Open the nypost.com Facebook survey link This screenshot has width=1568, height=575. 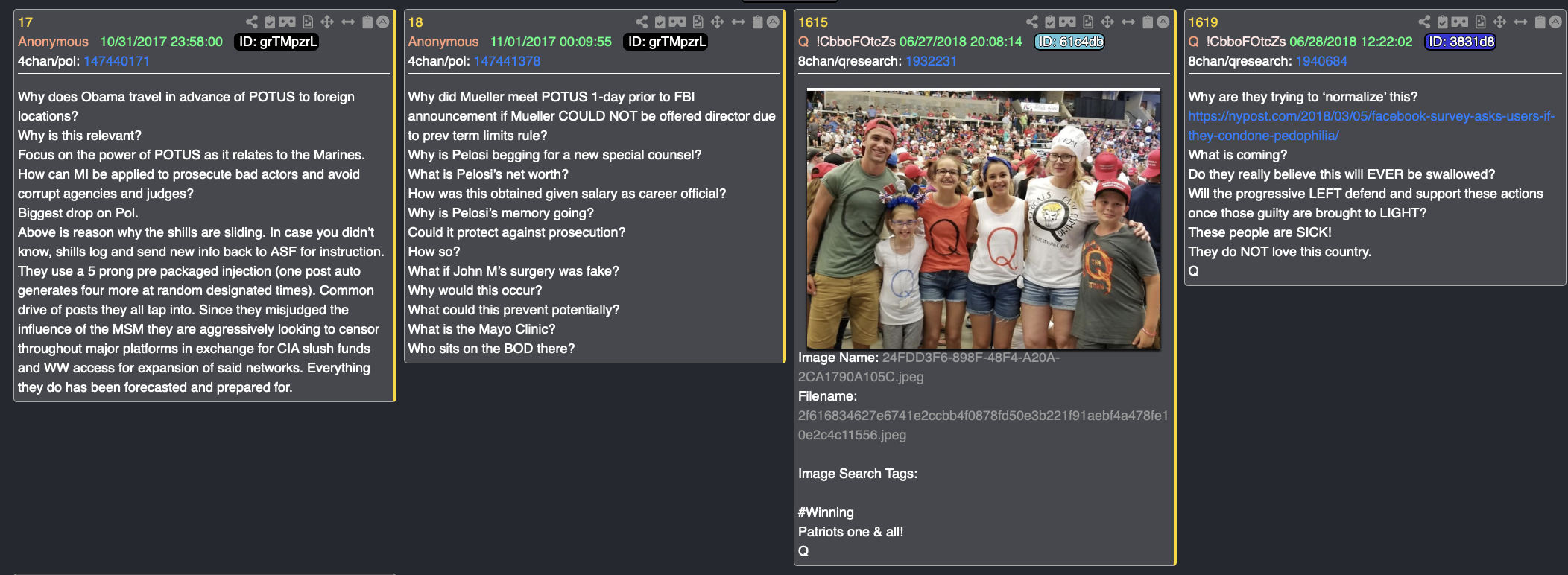point(1371,126)
